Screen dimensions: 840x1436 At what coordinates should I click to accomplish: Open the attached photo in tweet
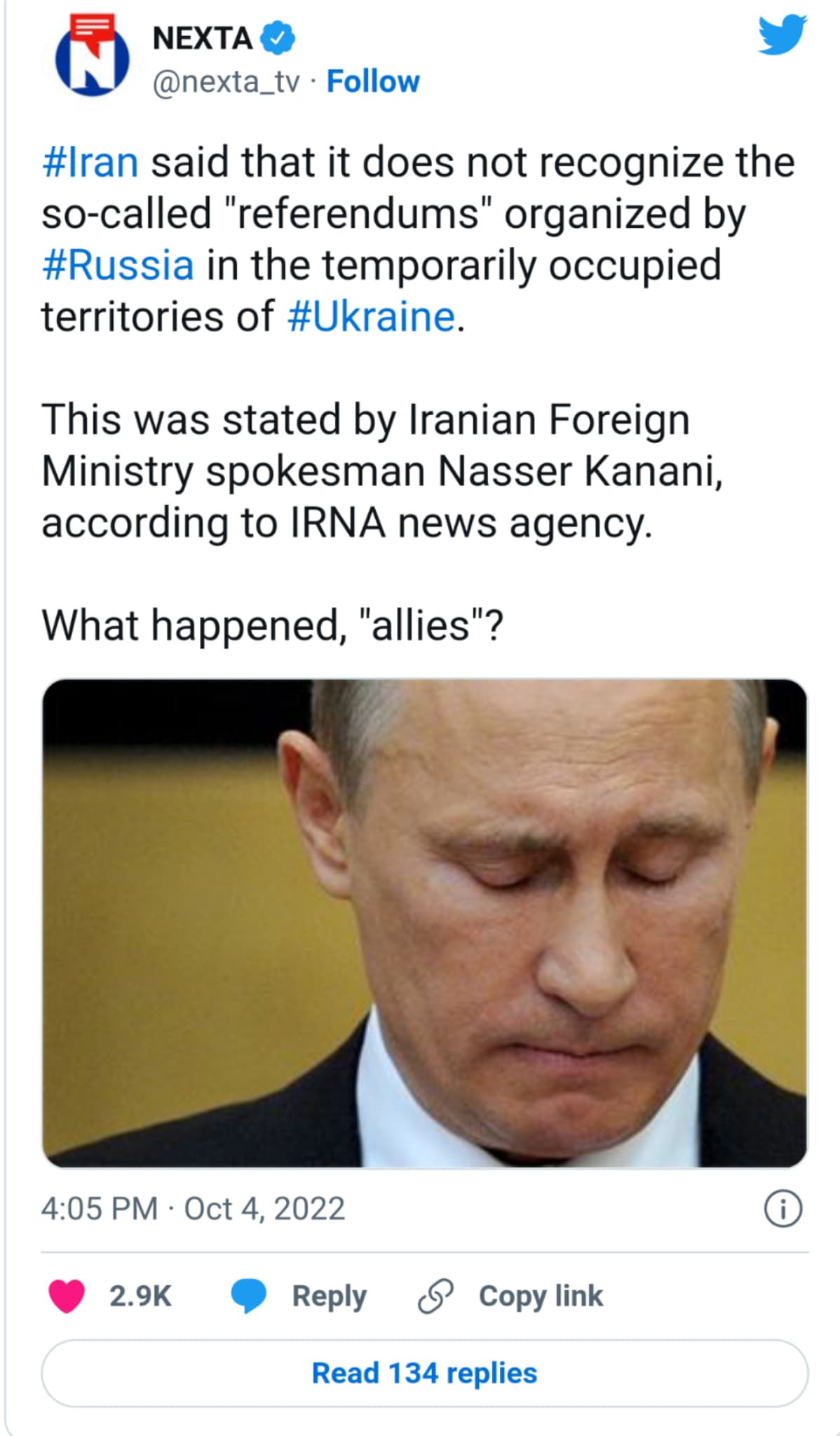pos(425,923)
